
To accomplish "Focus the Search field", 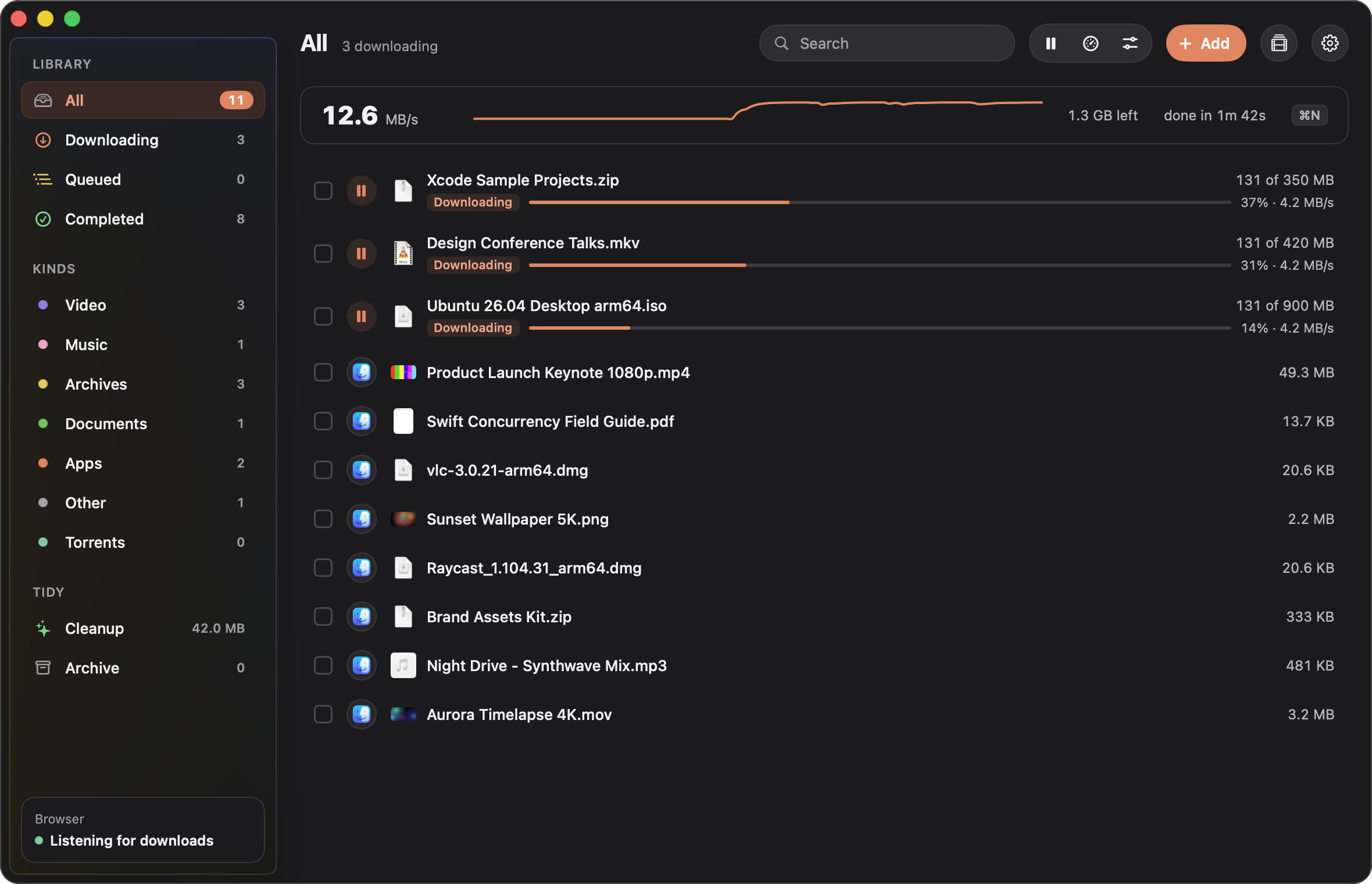I will pyautogui.click(x=887, y=44).
